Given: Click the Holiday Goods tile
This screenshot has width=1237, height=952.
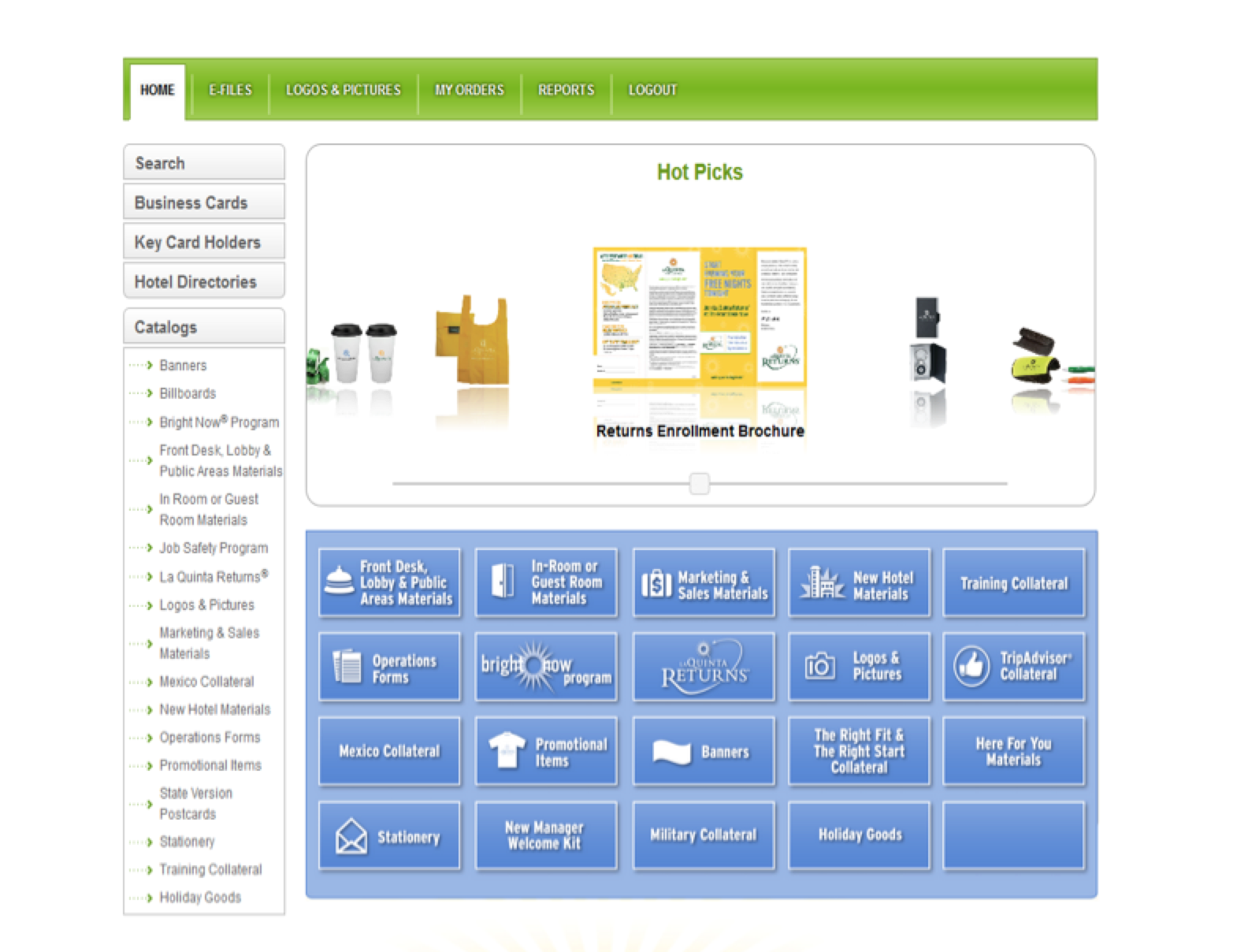Looking at the screenshot, I should pos(859,835).
